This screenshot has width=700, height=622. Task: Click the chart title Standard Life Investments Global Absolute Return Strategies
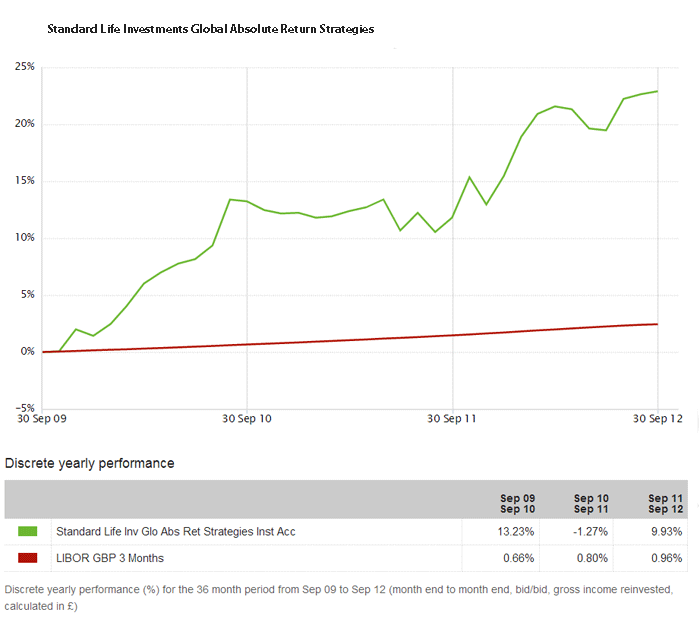click(x=211, y=29)
